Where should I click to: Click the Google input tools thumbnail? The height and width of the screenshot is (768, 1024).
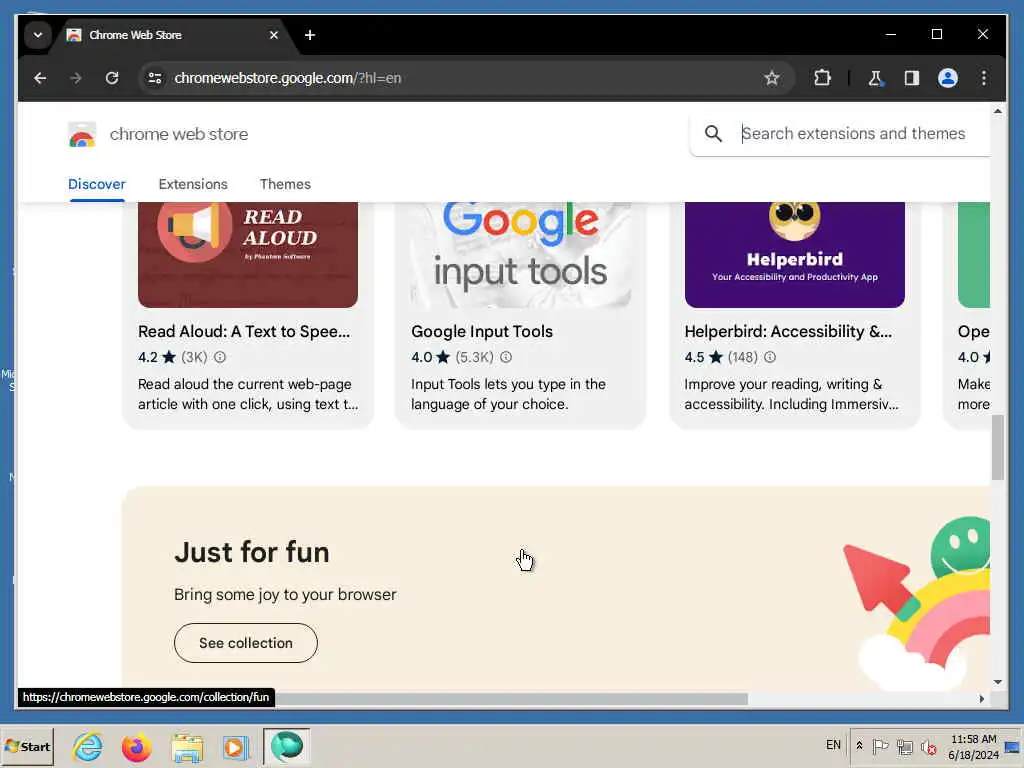520,255
